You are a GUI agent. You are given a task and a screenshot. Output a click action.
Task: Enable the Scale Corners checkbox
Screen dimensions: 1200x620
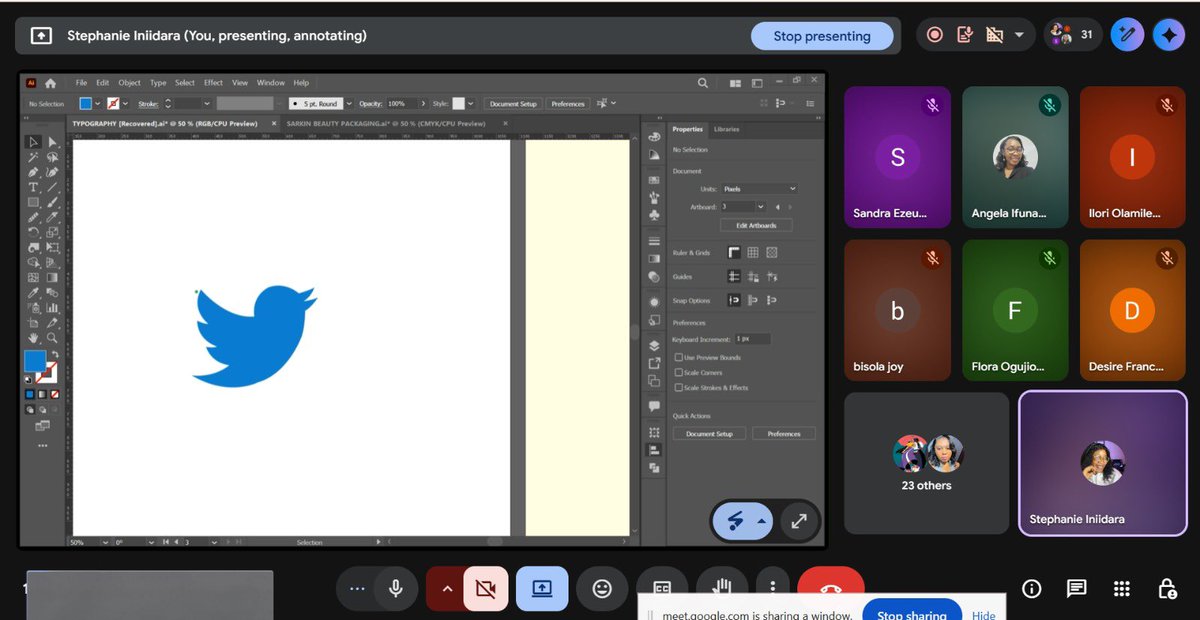pos(679,372)
